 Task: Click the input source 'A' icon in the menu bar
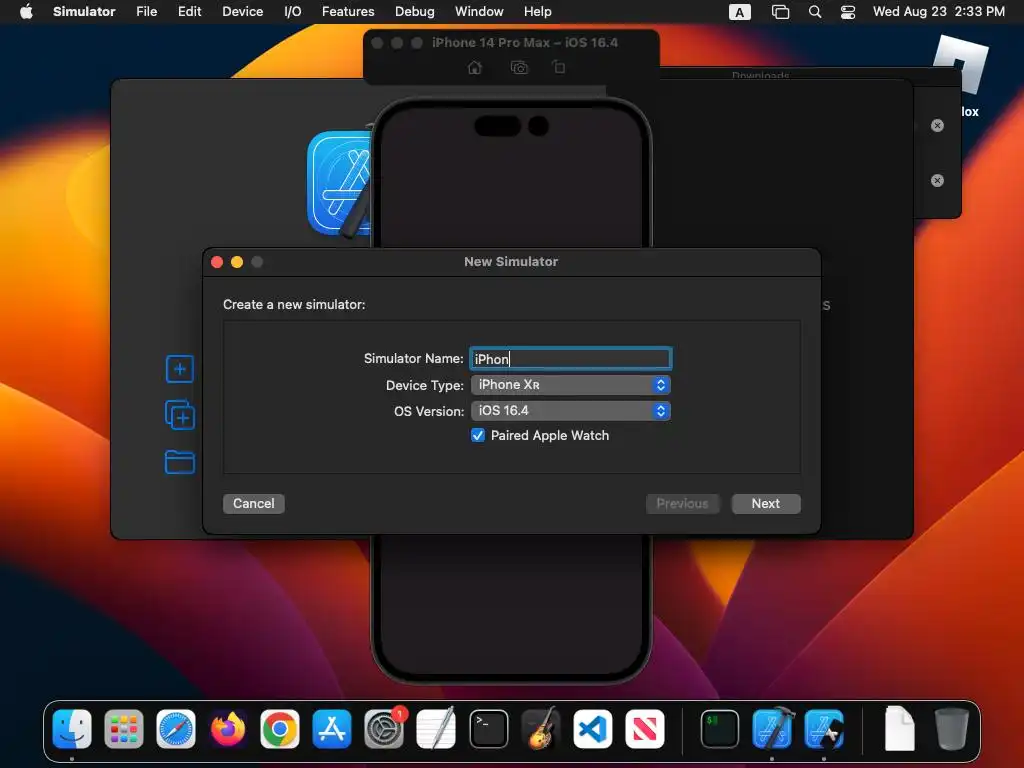pyautogui.click(x=739, y=12)
